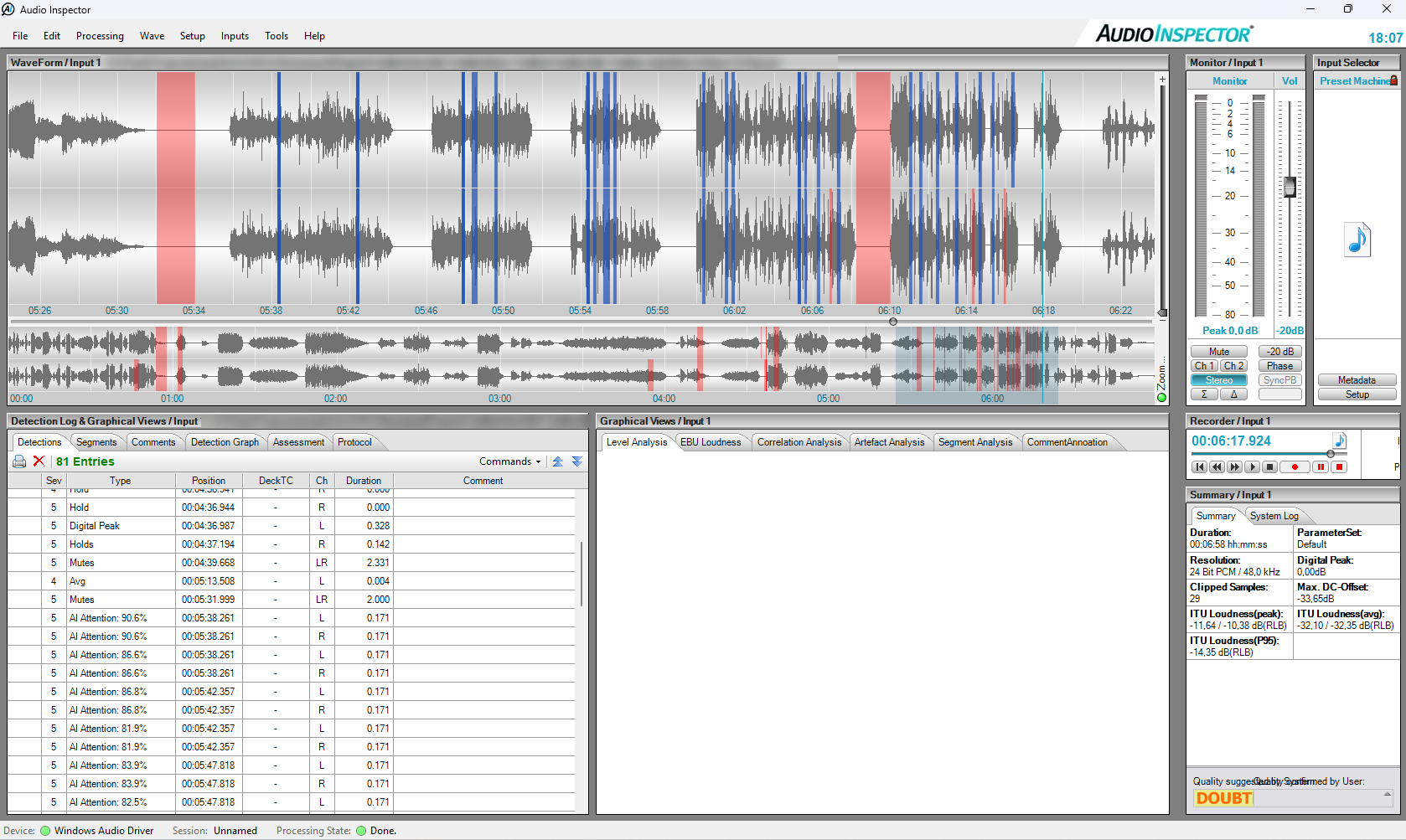The height and width of the screenshot is (840, 1406).
Task: Open the Artefact Analysis tab
Action: tap(889, 442)
